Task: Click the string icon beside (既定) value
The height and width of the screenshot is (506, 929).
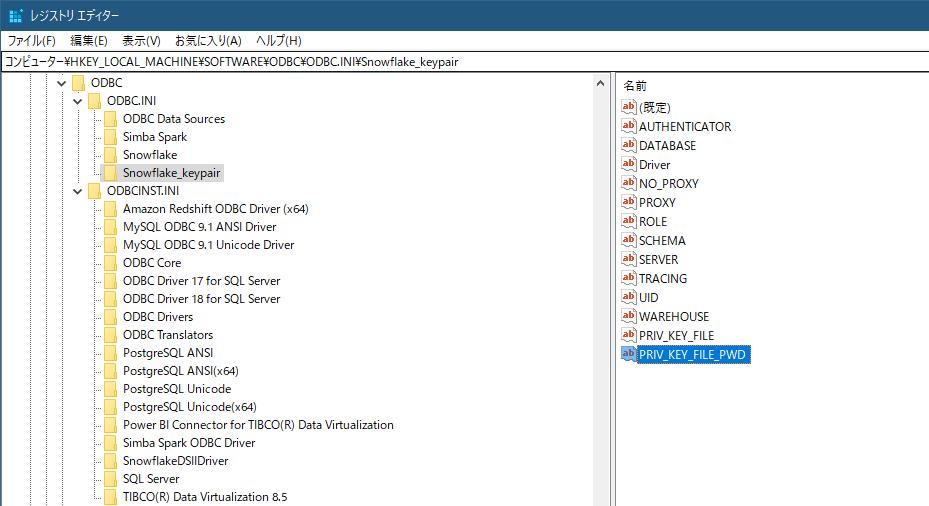Action: click(x=629, y=107)
